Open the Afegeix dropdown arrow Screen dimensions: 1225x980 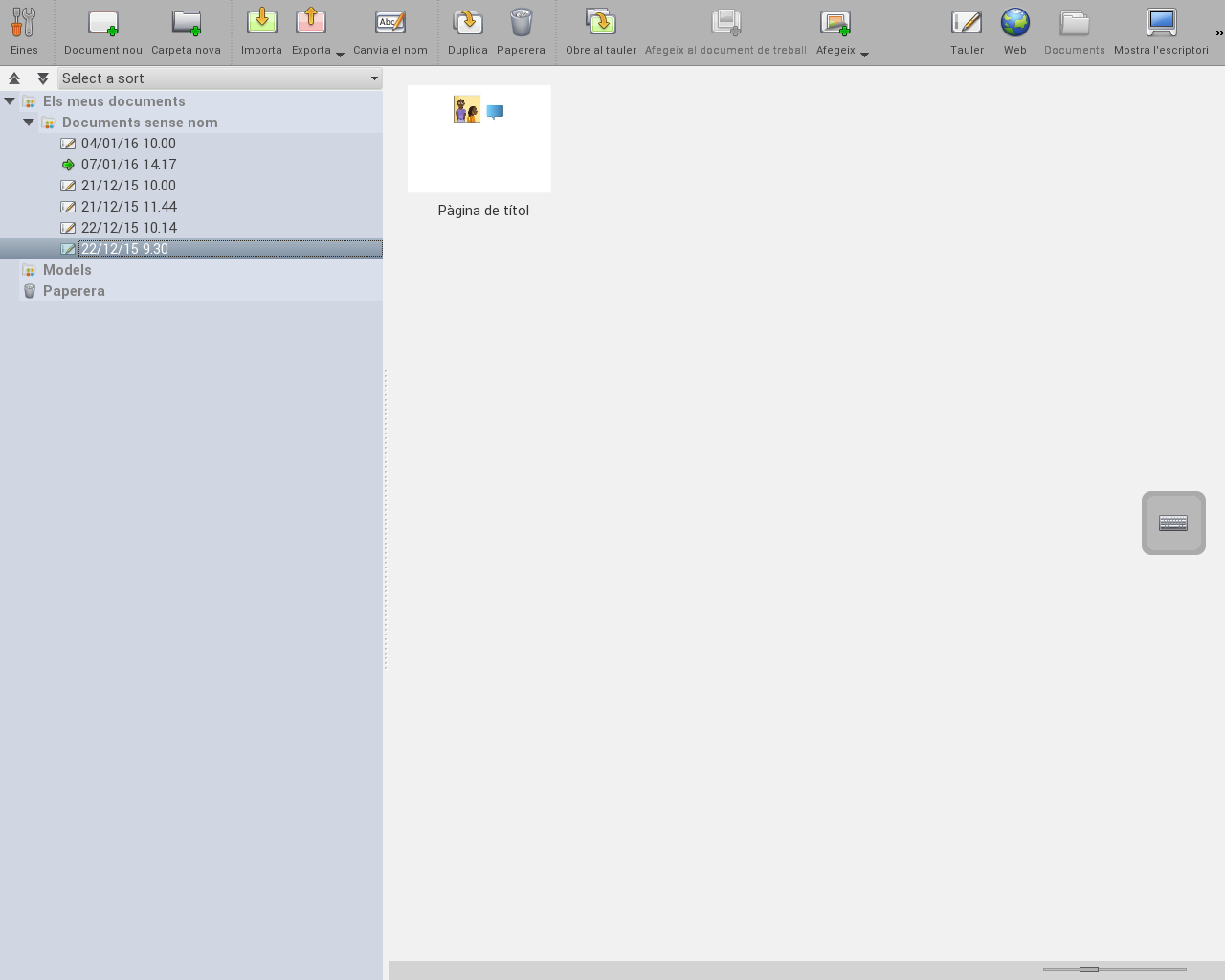[x=864, y=55]
